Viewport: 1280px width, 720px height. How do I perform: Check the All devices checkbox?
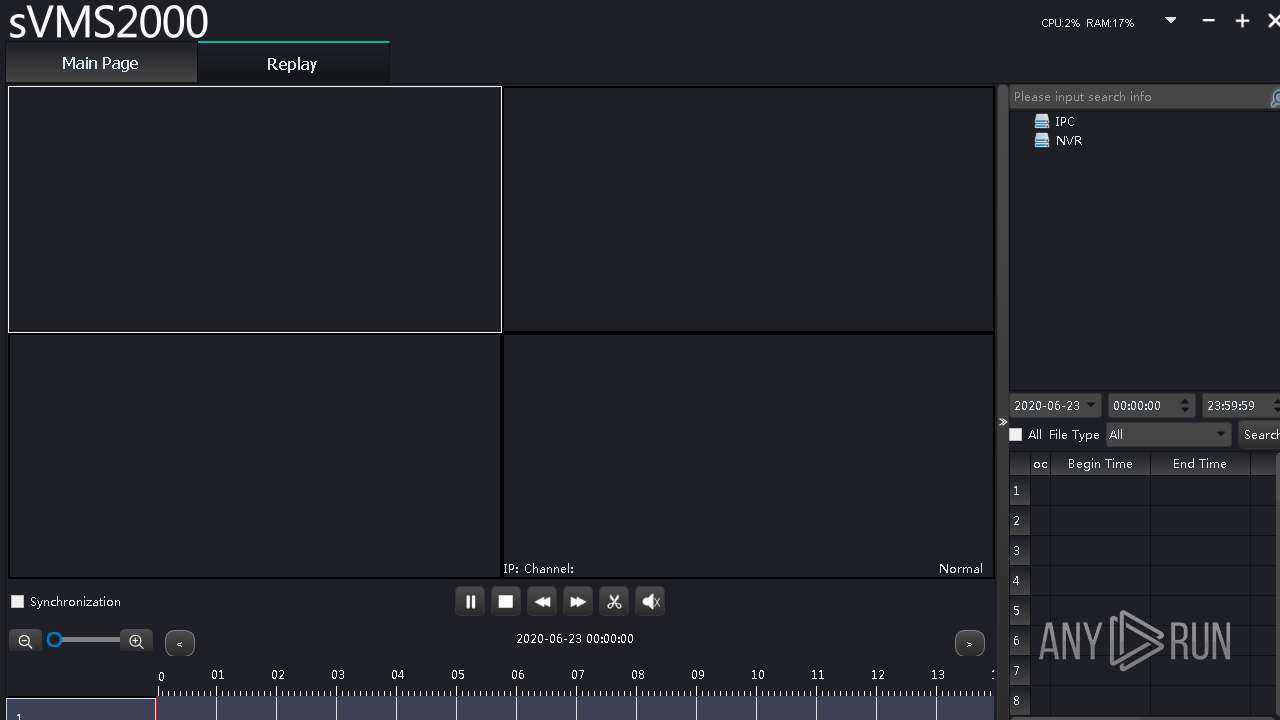tap(1016, 434)
